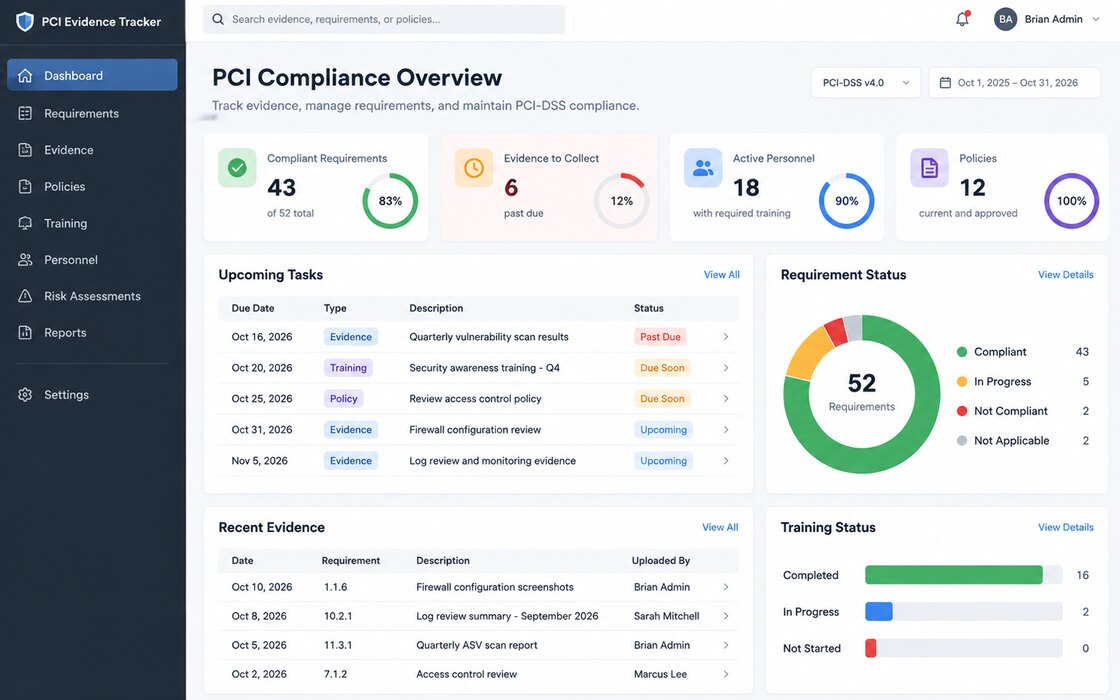Click the calendar icon in the date range
This screenshot has width=1120, height=700.
coord(945,82)
